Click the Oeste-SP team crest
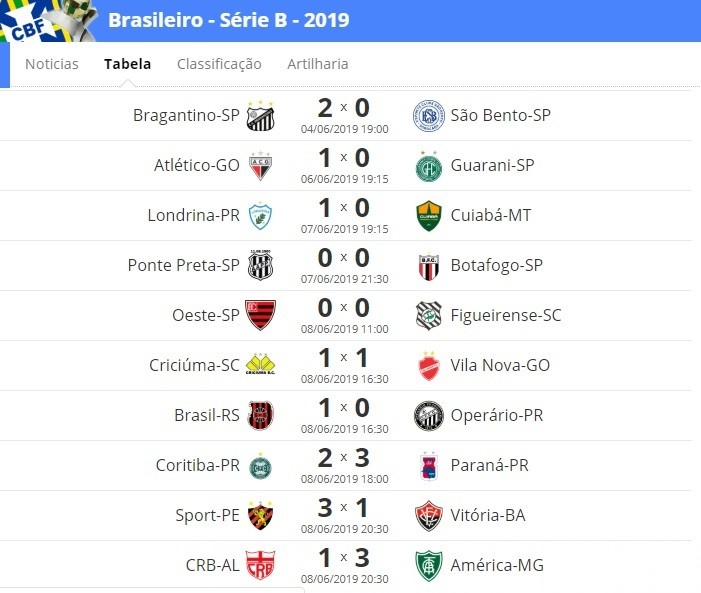The image size is (701, 593). (260, 315)
